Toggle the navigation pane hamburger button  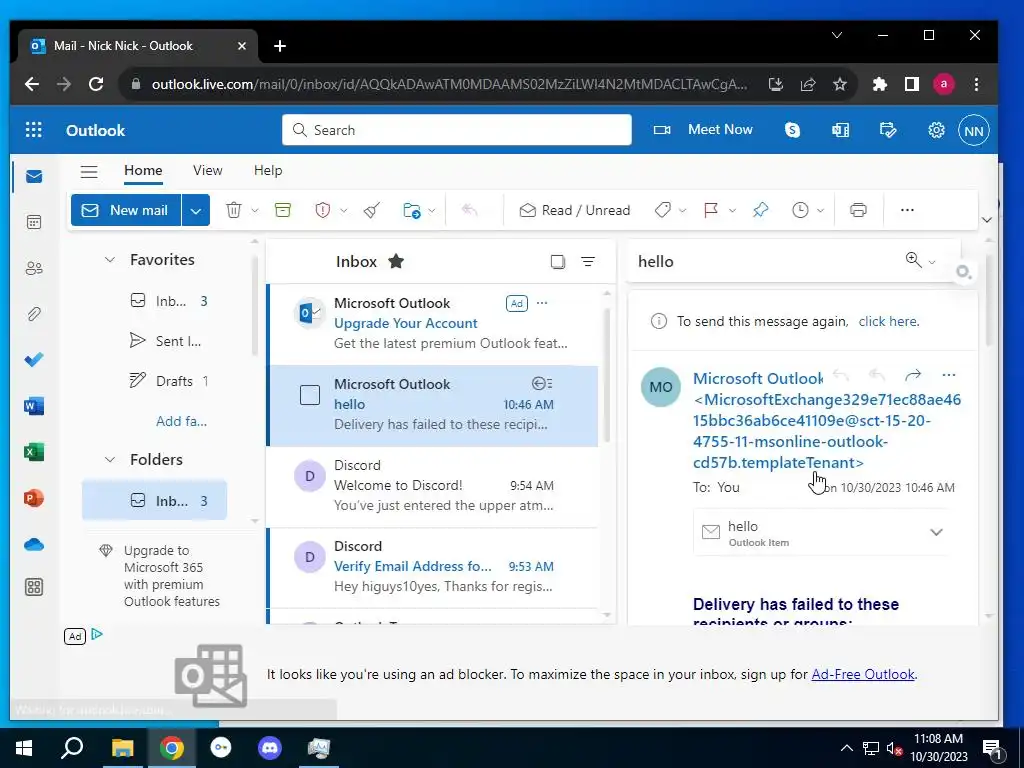tap(89, 172)
